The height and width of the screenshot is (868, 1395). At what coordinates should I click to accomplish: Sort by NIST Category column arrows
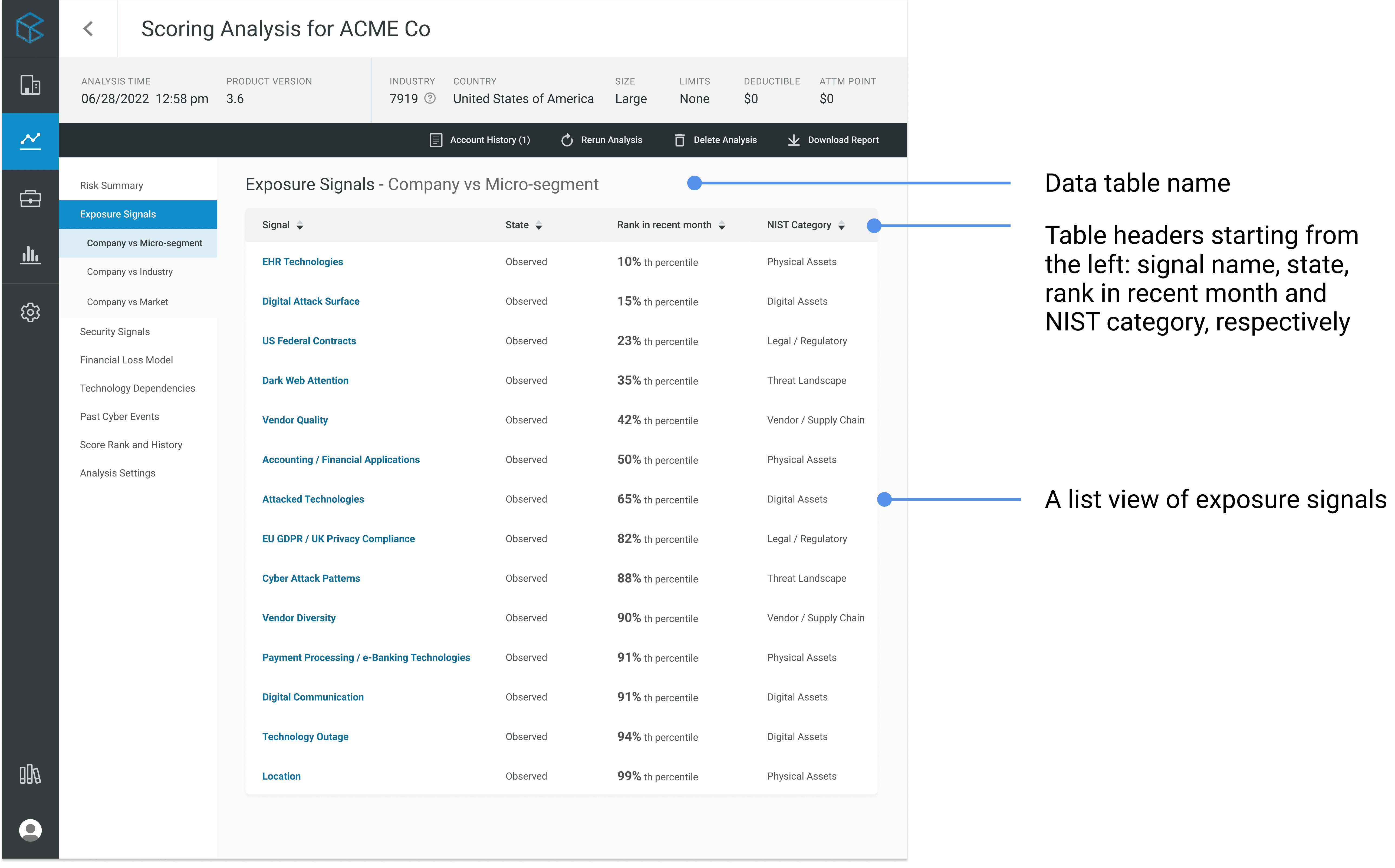tap(841, 226)
